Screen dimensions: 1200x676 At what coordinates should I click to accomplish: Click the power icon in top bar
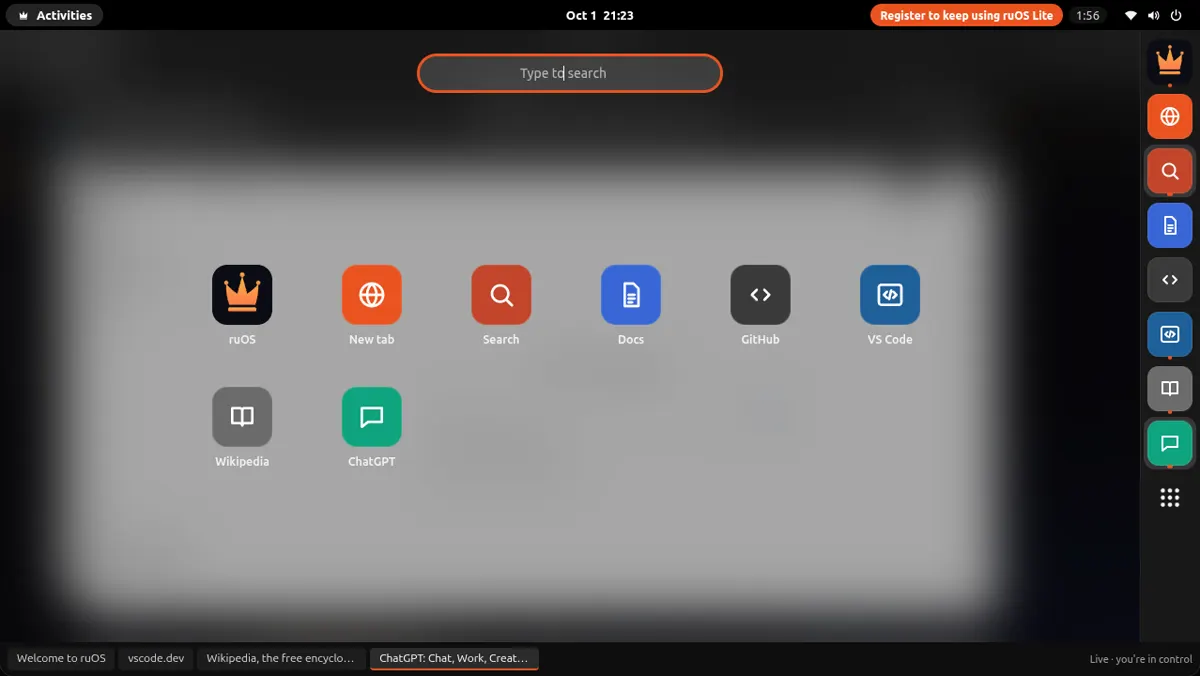coord(1176,15)
